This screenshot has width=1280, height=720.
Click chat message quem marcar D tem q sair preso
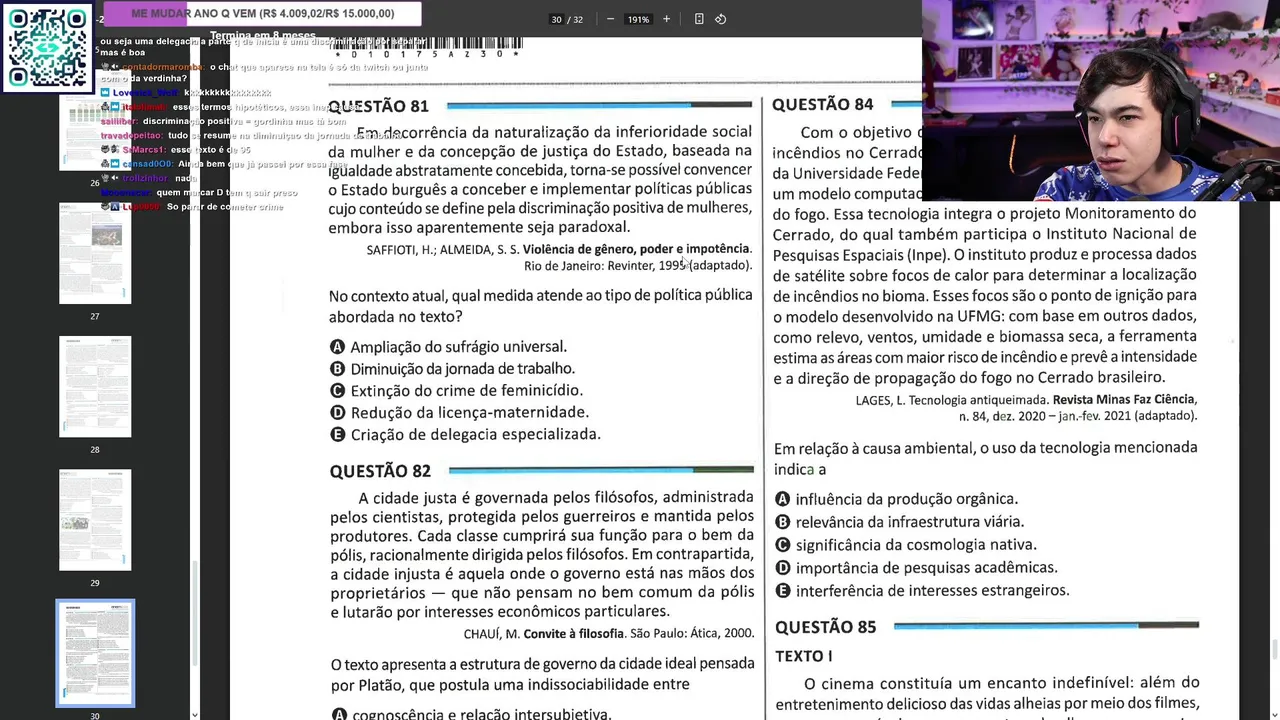(x=227, y=193)
